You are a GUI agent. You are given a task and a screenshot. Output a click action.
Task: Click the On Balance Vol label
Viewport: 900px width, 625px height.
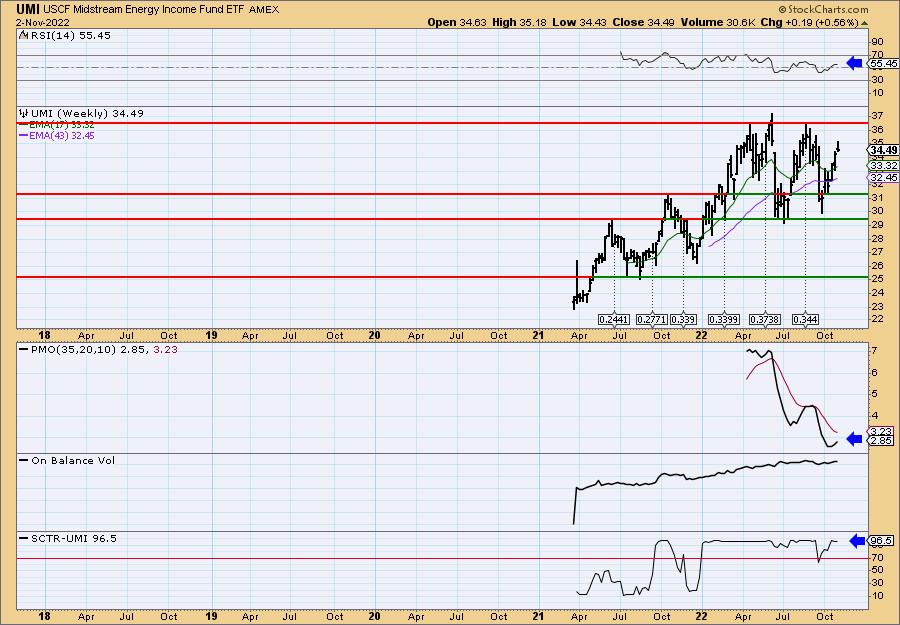coord(73,460)
